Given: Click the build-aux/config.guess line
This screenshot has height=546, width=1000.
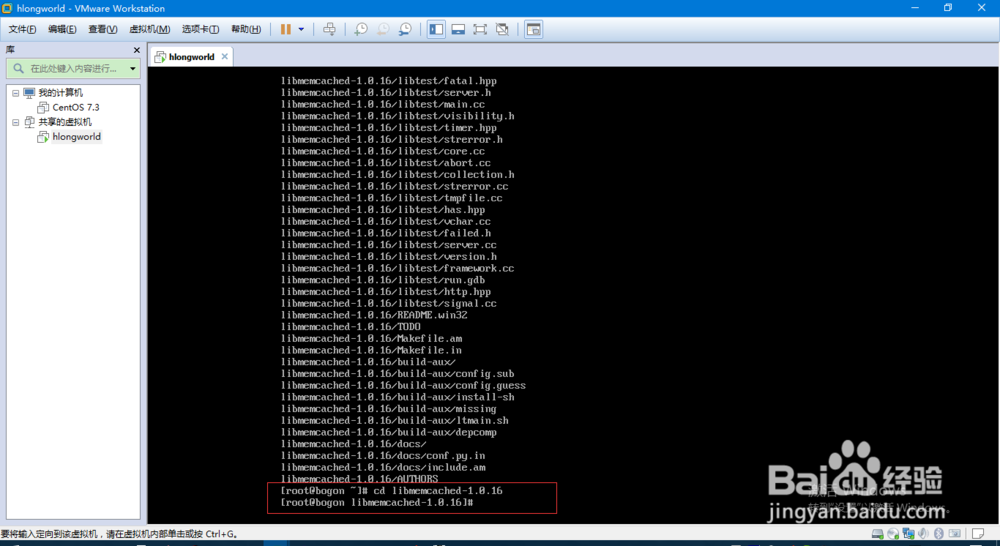Looking at the screenshot, I should pyautogui.click(x=403, y=385).
